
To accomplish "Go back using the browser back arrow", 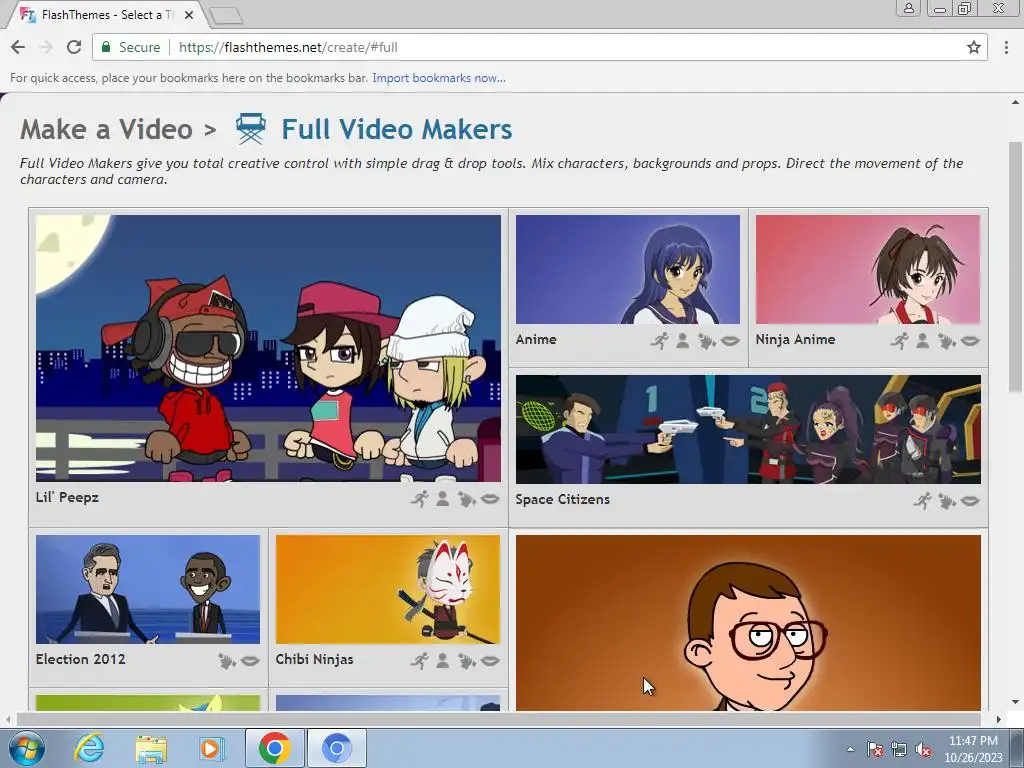I will pos(18,47).
